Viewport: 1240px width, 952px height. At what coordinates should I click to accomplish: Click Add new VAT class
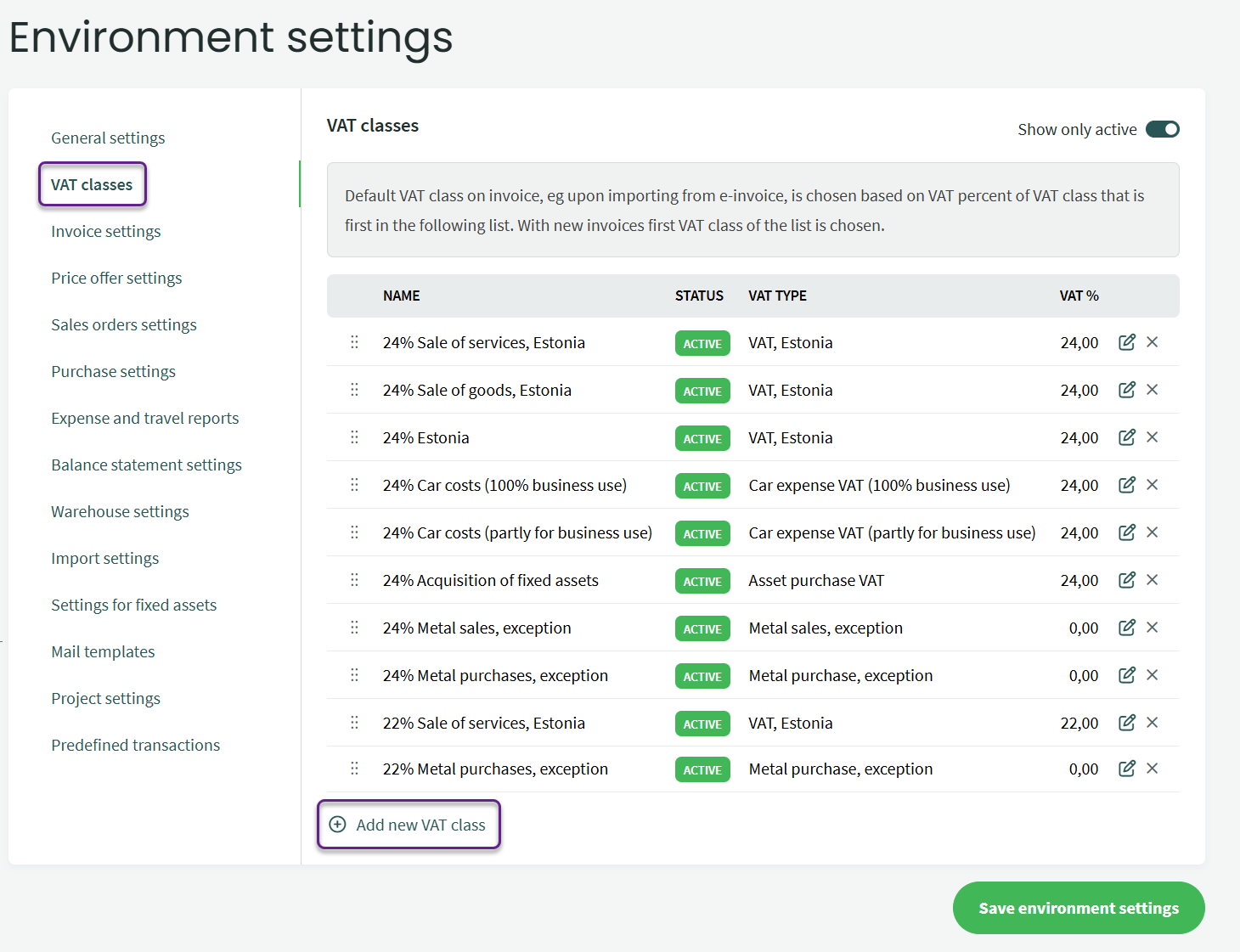tap(409, 825)
